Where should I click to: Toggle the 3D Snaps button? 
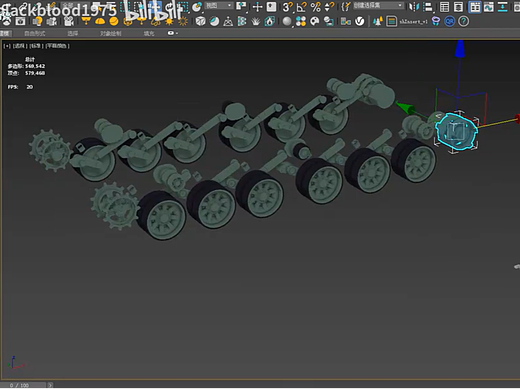(288, 7)
